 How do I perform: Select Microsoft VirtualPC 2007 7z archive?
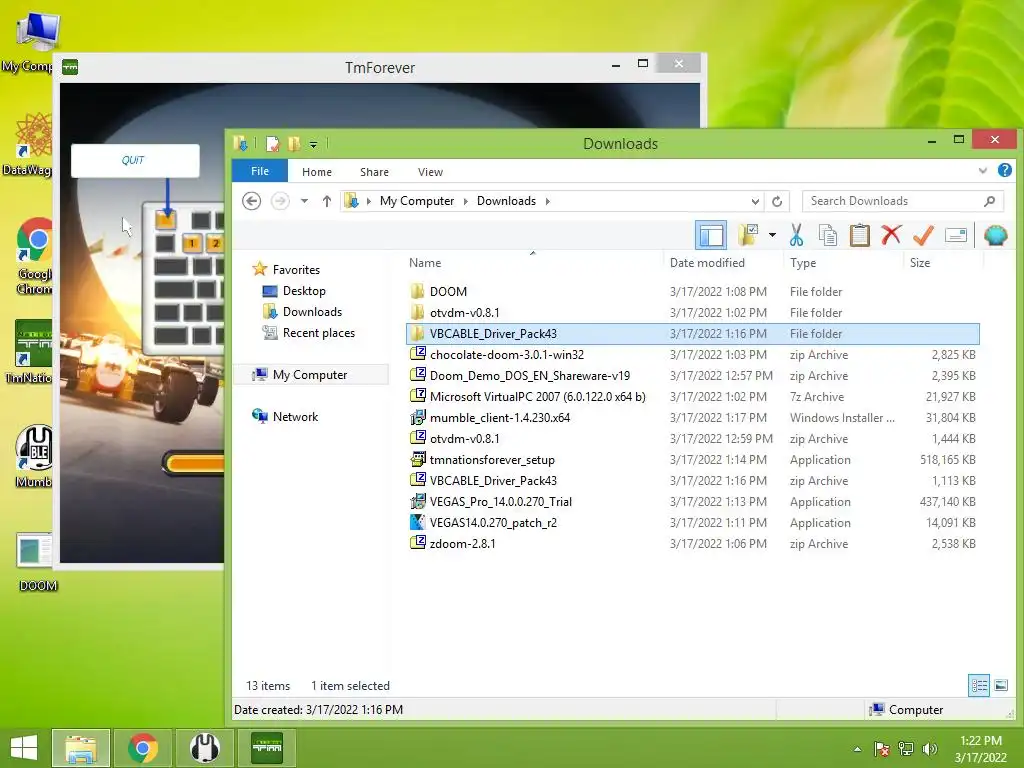pyautogui.click(x=692, y=396)
